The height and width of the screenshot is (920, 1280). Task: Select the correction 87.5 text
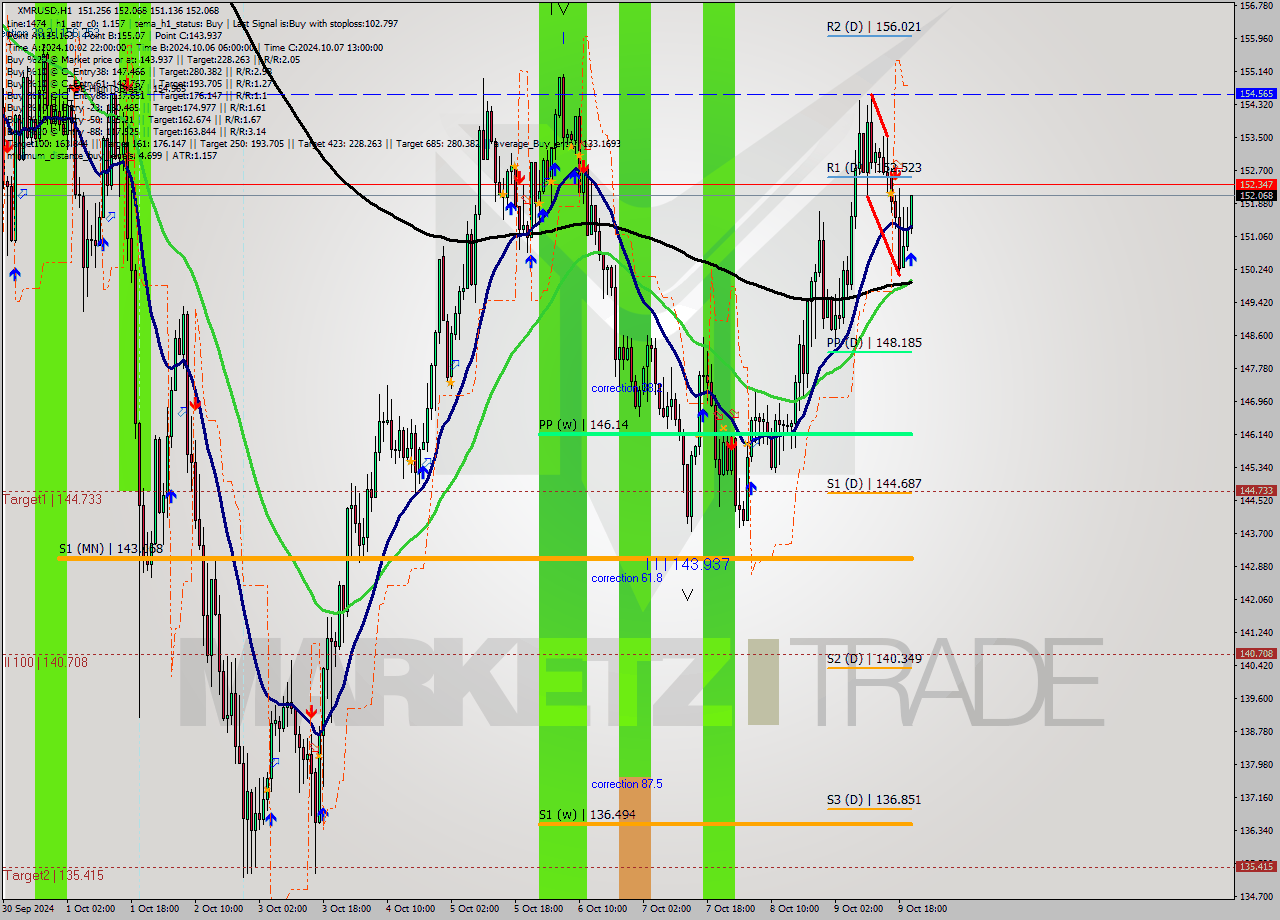point(626,784)
